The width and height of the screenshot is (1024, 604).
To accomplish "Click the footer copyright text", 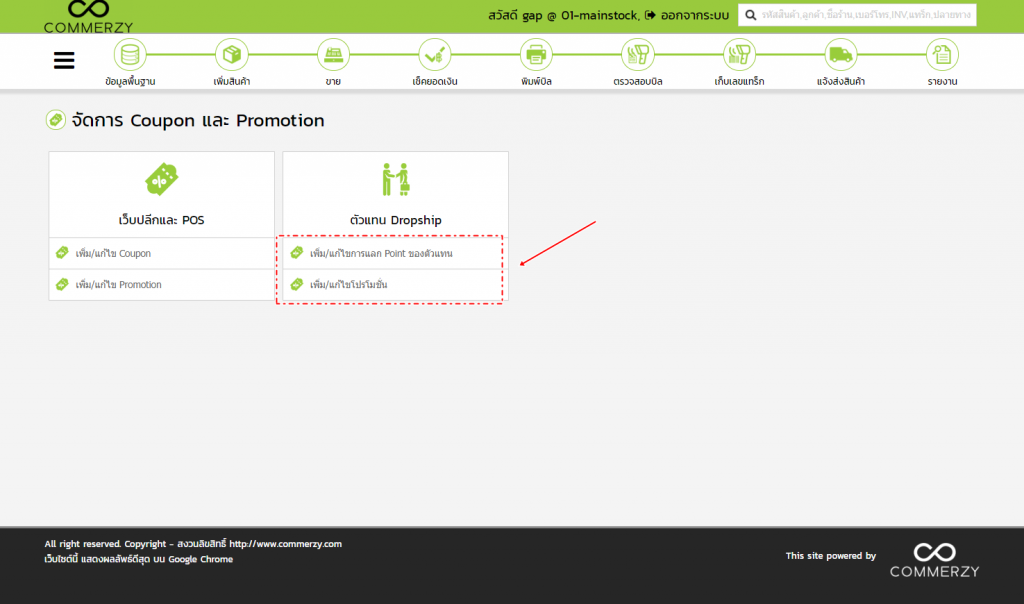I will point(193,544).
